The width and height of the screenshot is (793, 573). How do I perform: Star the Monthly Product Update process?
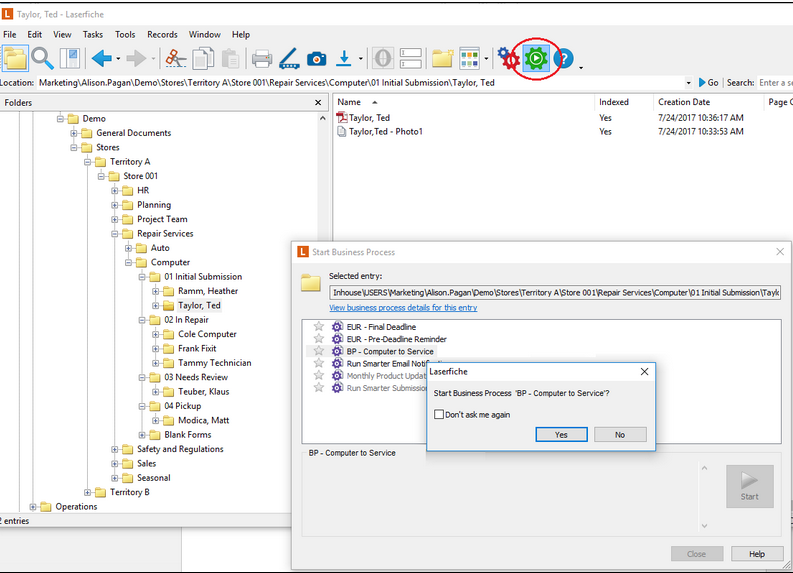[319, 375]
